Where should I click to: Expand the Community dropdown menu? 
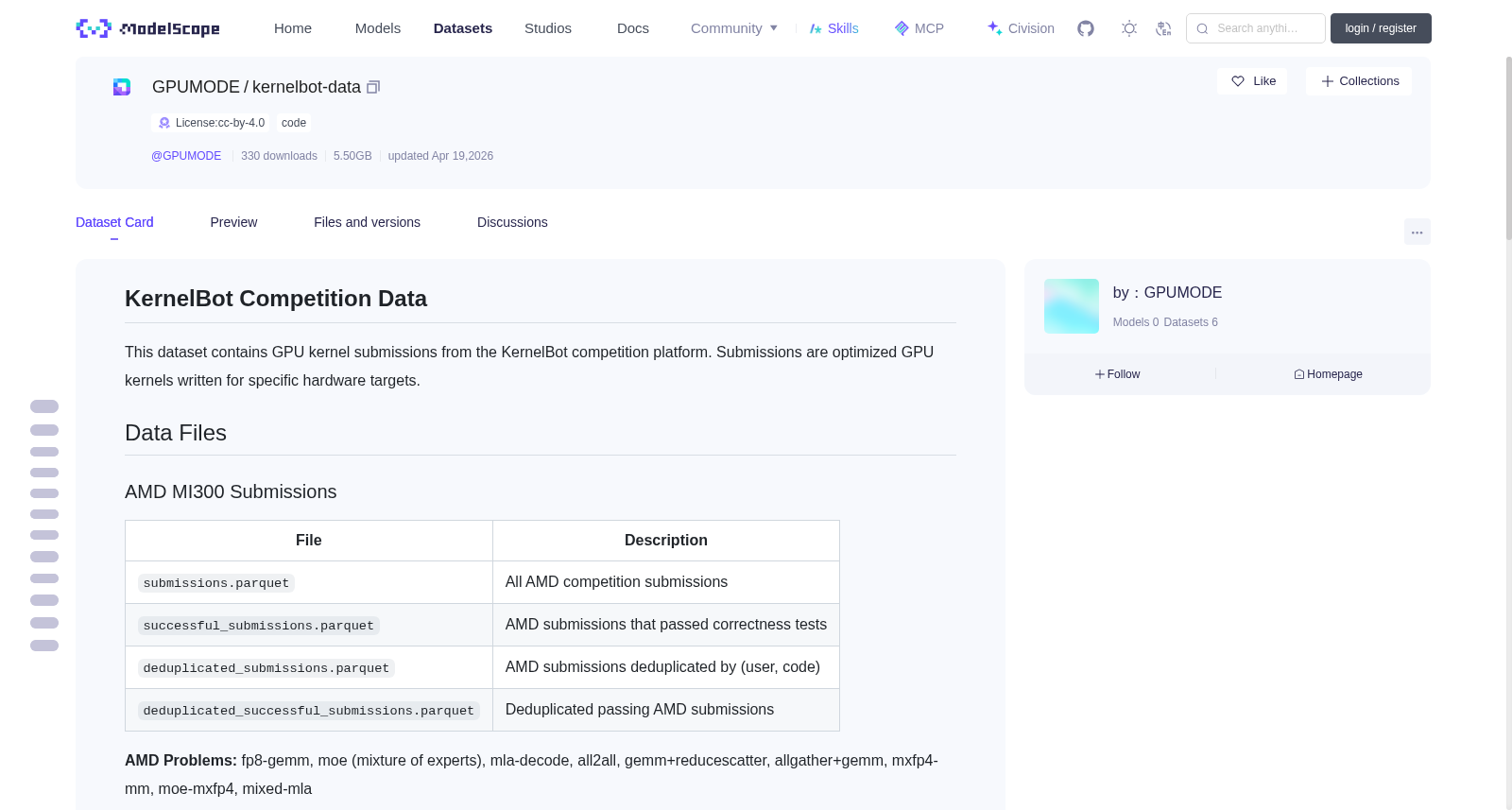(x=734, y=28)
